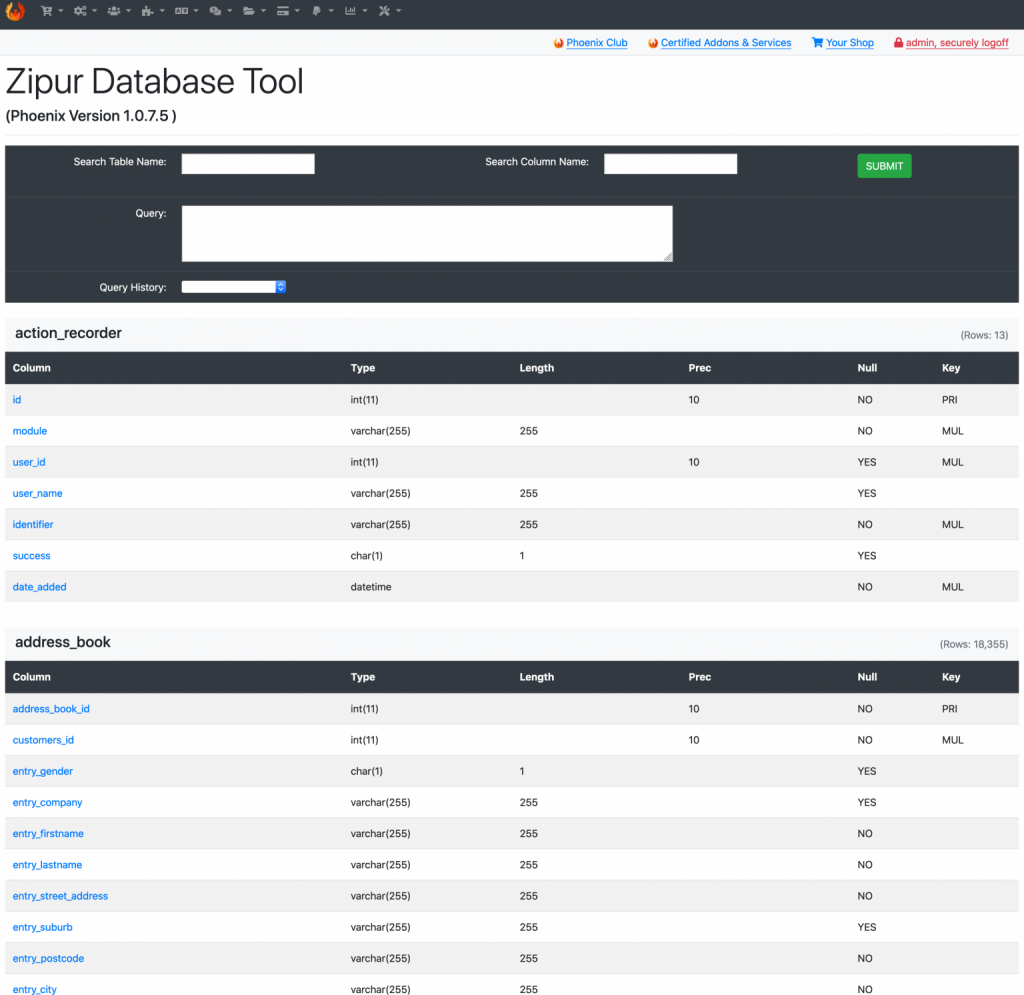The height and width of the screenshot is (995, 1024).
Task: Open the wrench tools menu icon
Action: pos(384,10)
